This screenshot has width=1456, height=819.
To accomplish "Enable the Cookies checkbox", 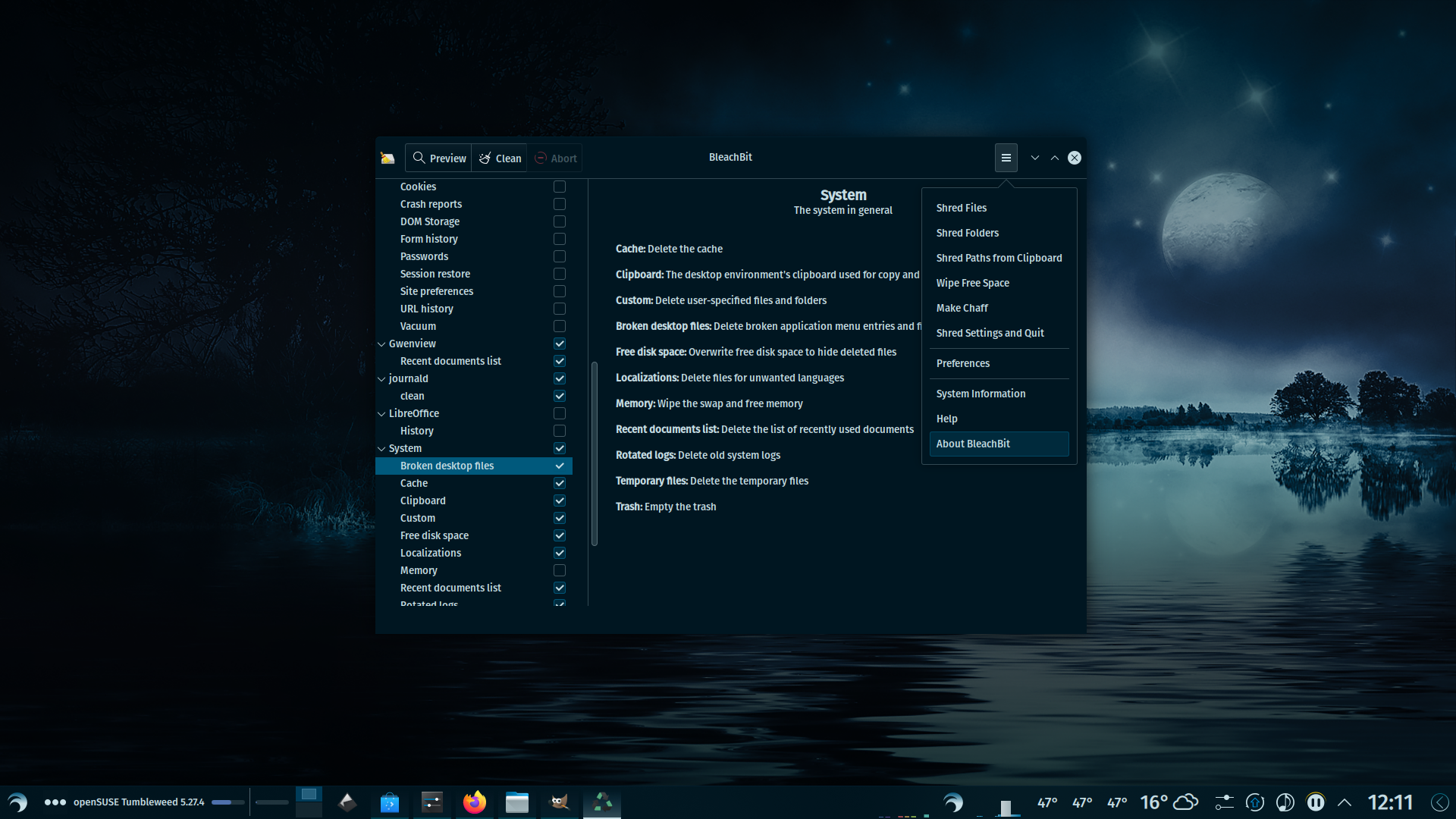I will (x=560, y=187).
